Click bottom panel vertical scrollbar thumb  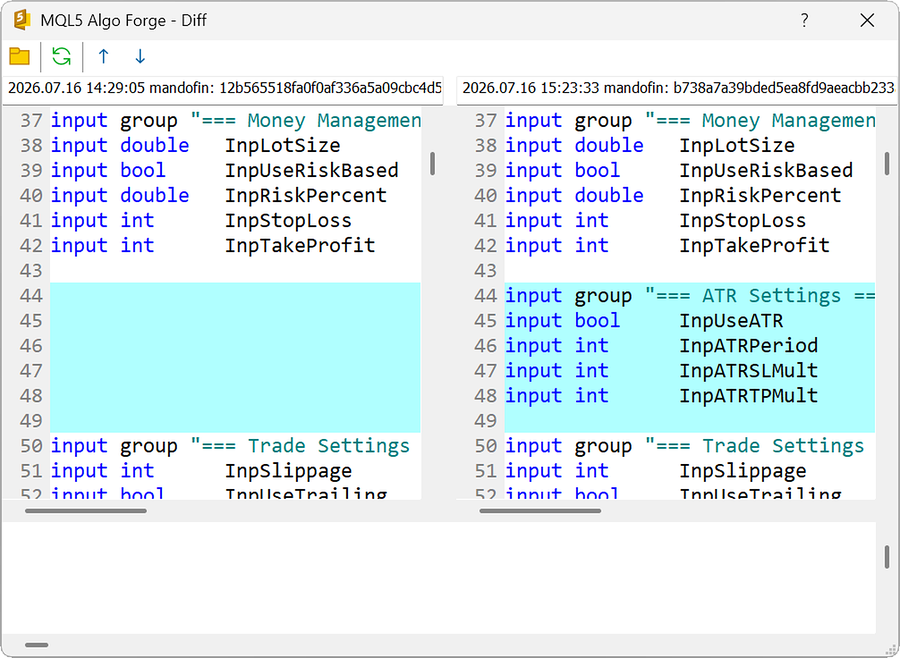(x=887, y=557)
